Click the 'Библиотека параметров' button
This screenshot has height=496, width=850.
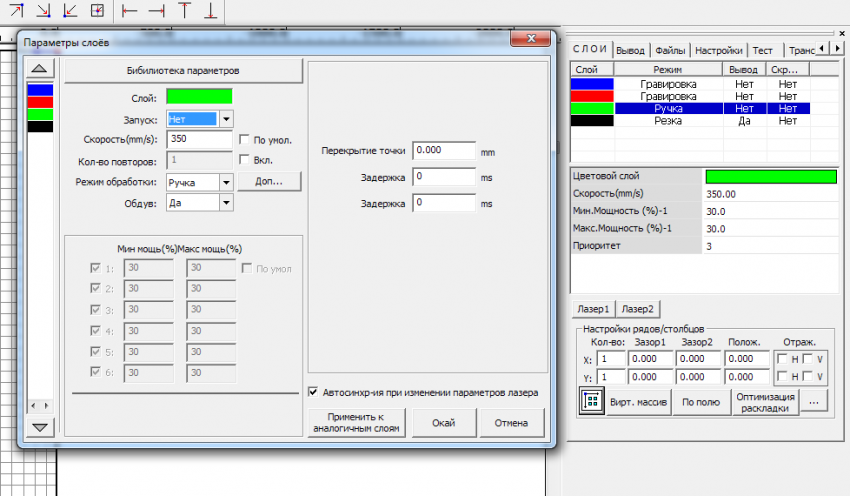coord(183,71)
